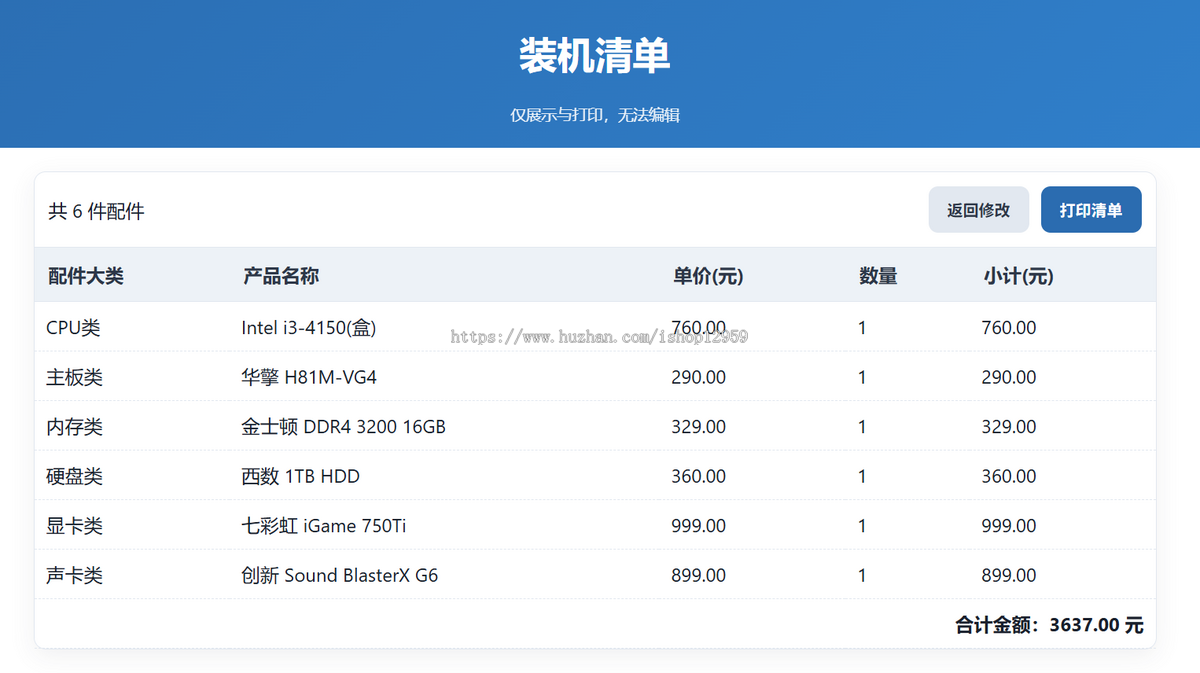Click the 打印清单 button
This screenshot has height=673, width=1200.
1091,210
